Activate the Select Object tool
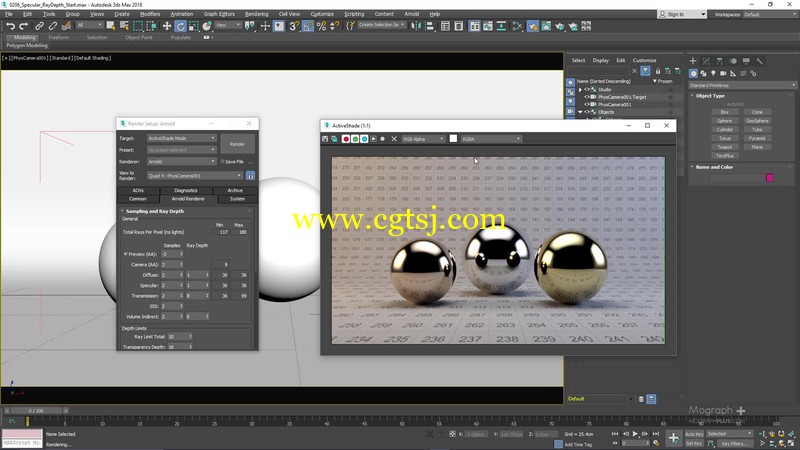 (x=110, y=26)
